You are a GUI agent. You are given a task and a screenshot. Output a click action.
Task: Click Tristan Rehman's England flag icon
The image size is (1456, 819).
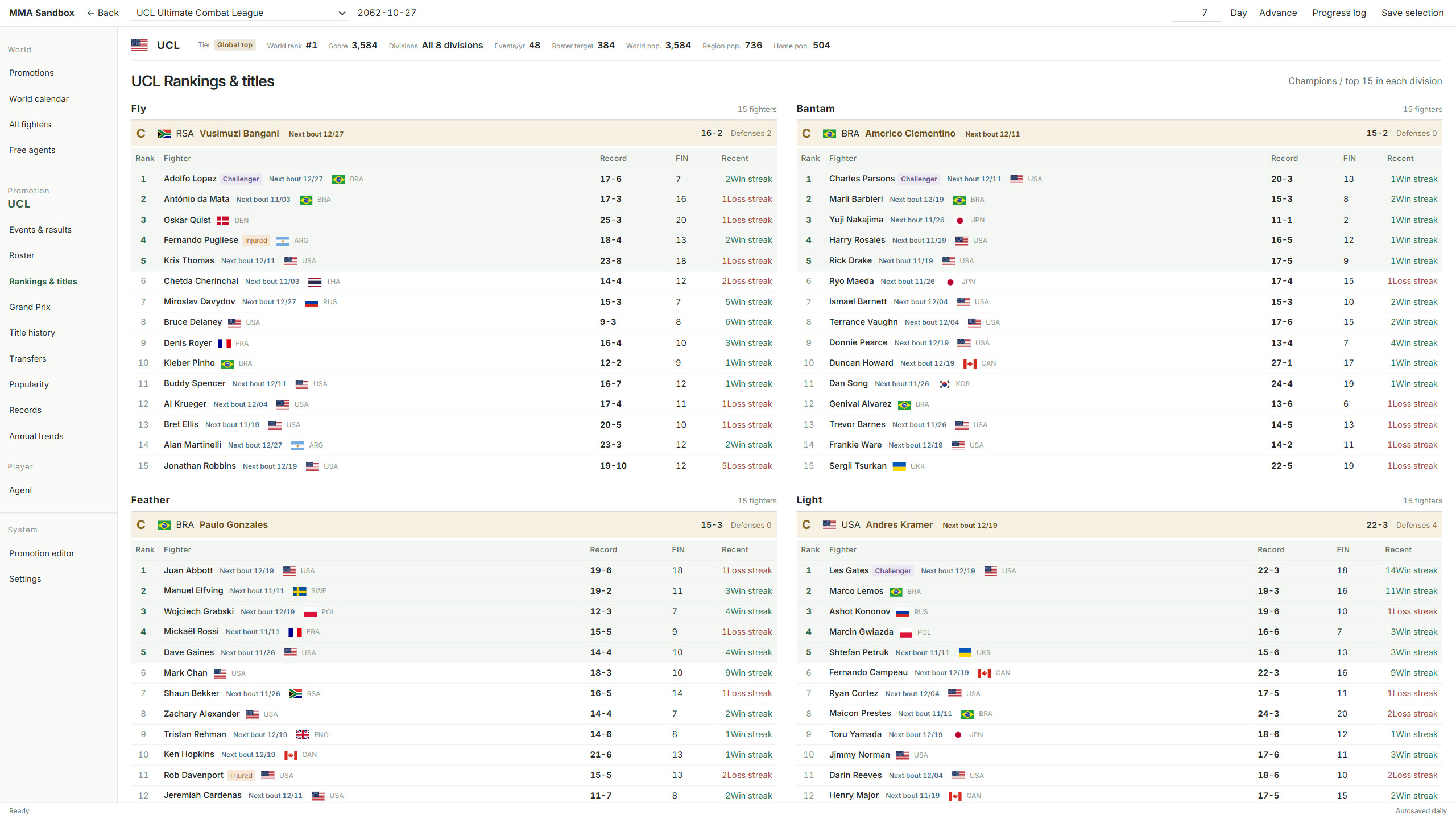tap(303, 735)
